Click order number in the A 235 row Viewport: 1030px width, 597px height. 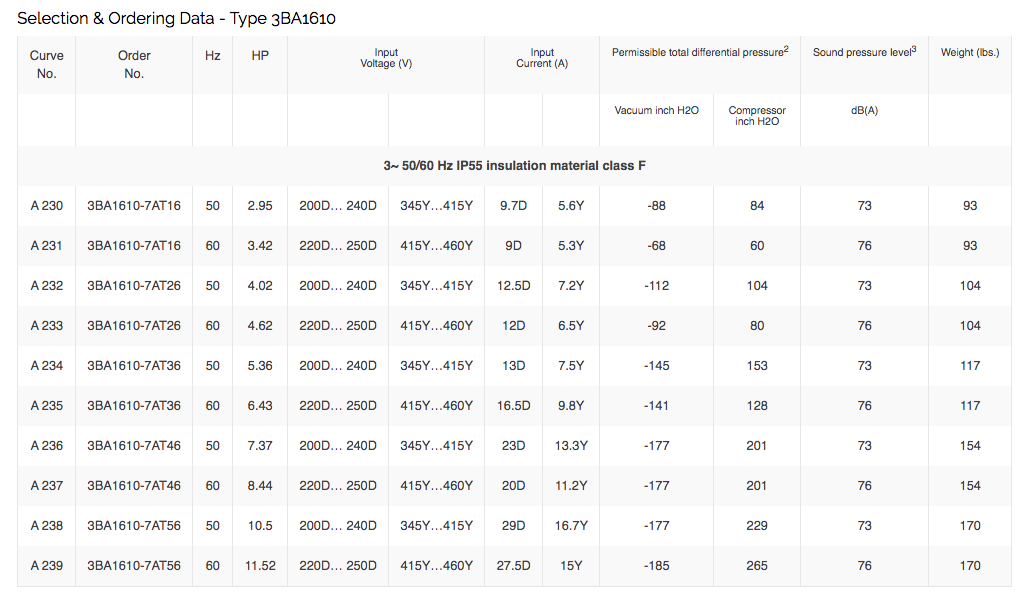pyautogui.click(x=134, y=406)
